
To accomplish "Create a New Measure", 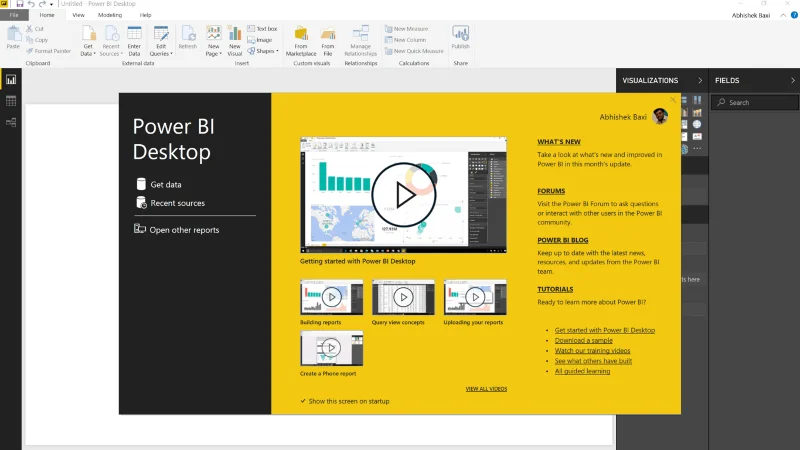I will click(x=407, y=29).
